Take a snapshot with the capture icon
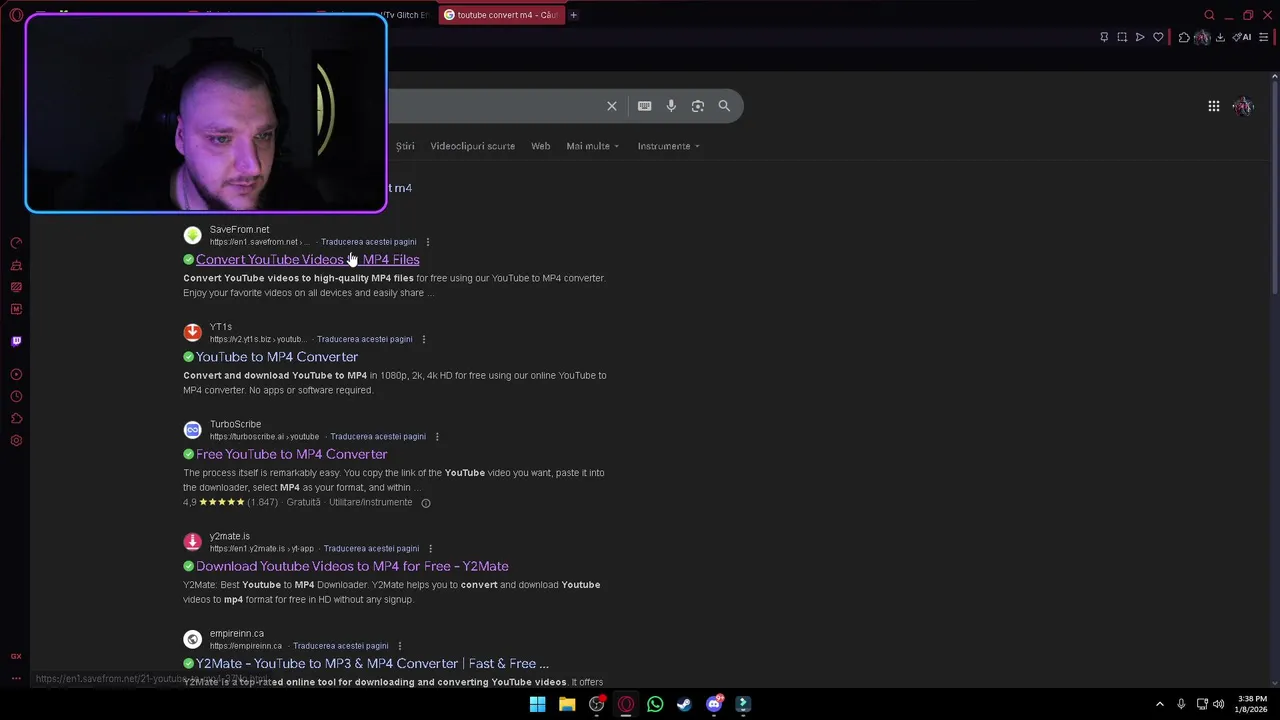Image resolution: width=1280 pixels, height=720 pixels. (x=1122, y=37)
